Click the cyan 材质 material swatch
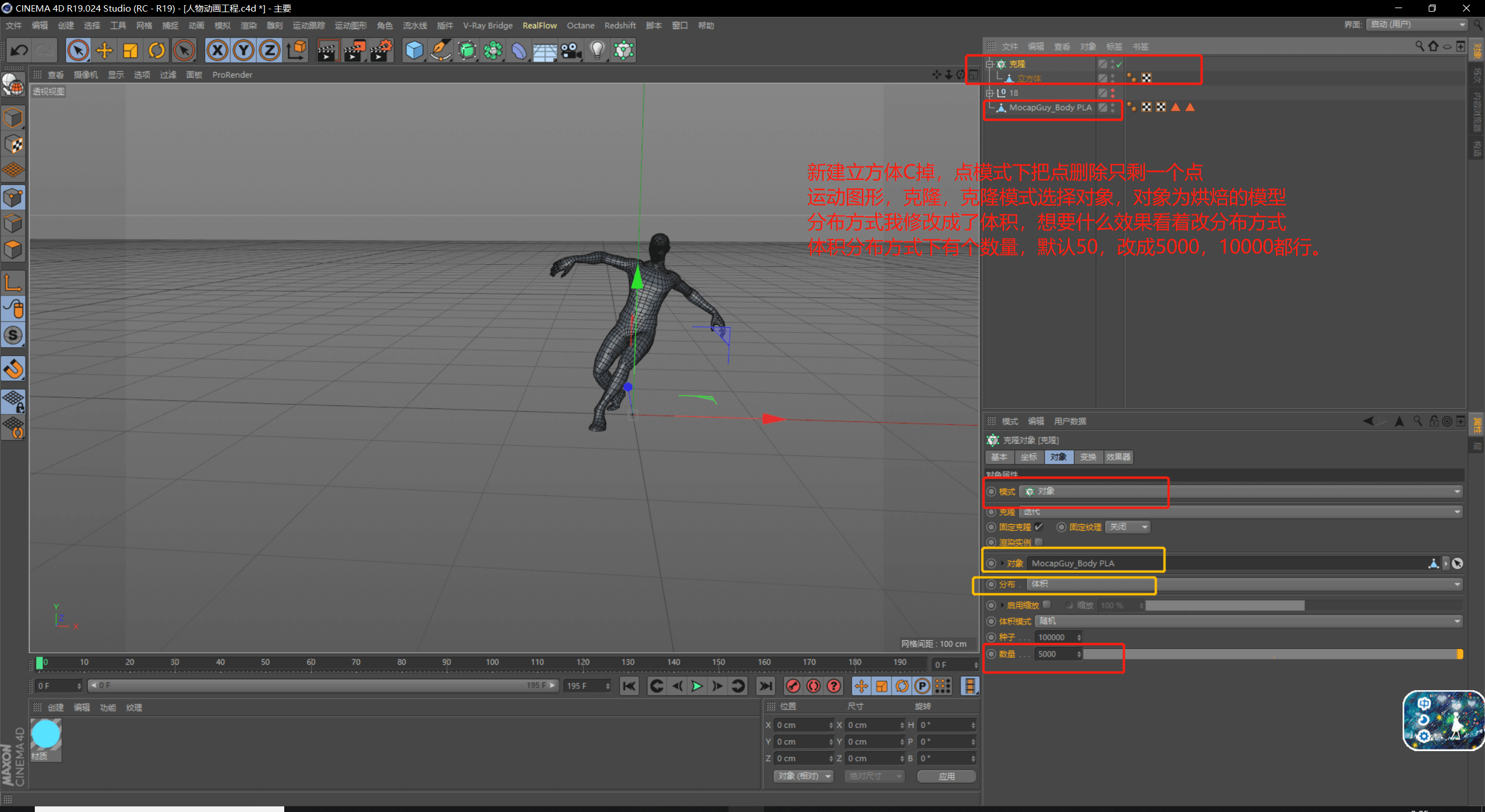Image resolution: width=1485 pixels, height=812 pixels. tap(45, 734)
